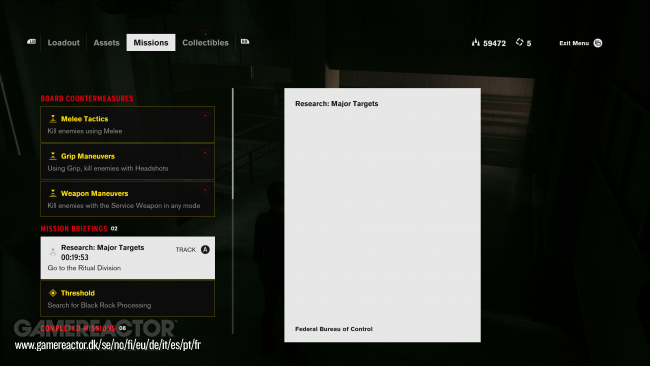
Task: Click the Research: Major Targets mission icon
Action: [x=53, y=252]
